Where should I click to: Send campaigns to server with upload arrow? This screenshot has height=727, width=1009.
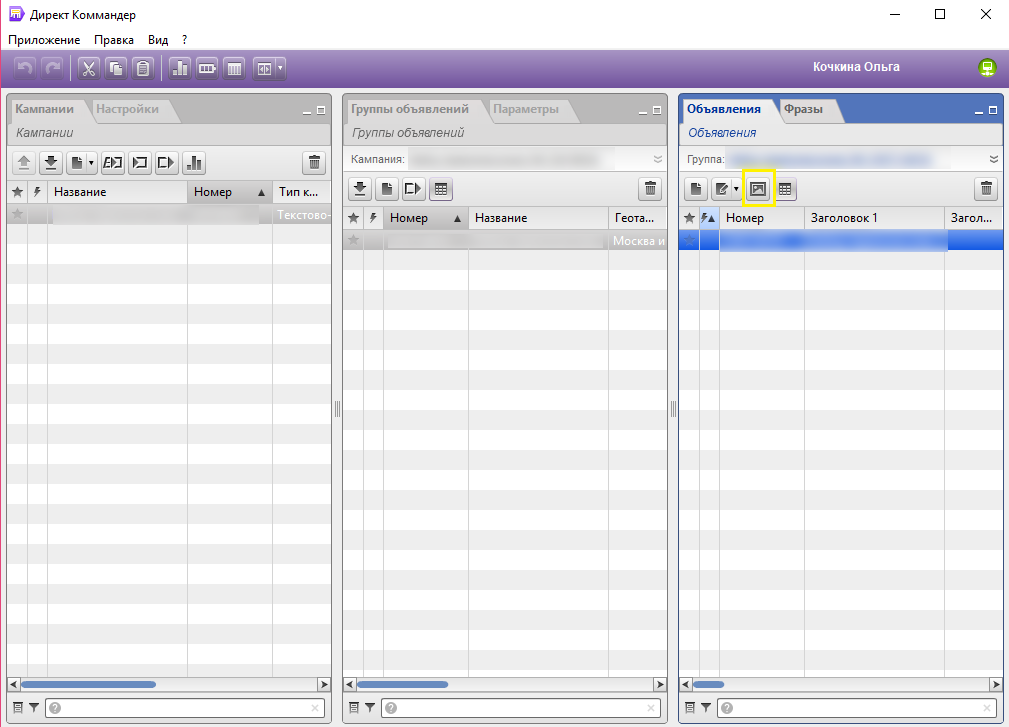point(24,163)
